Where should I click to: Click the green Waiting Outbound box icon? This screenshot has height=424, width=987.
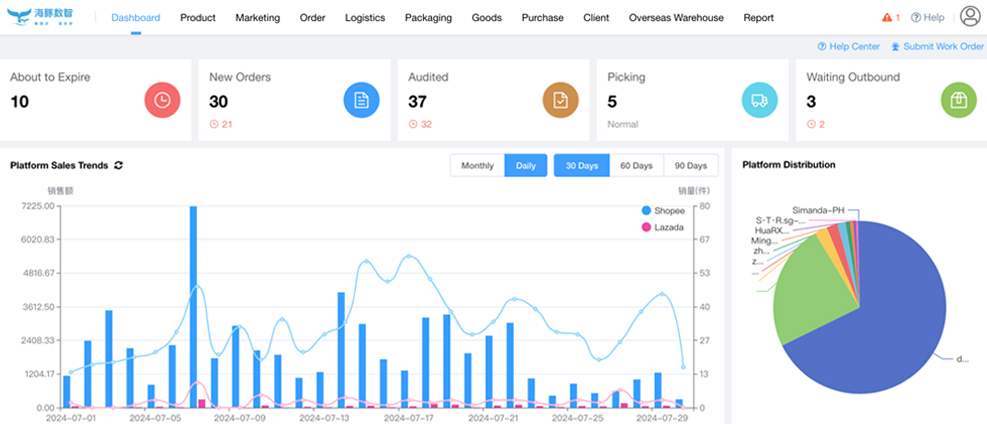958,100
